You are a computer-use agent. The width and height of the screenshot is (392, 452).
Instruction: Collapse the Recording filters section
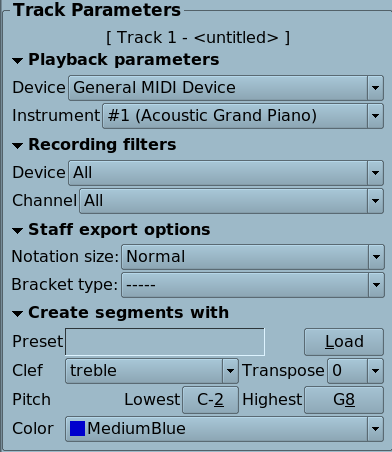17,146
